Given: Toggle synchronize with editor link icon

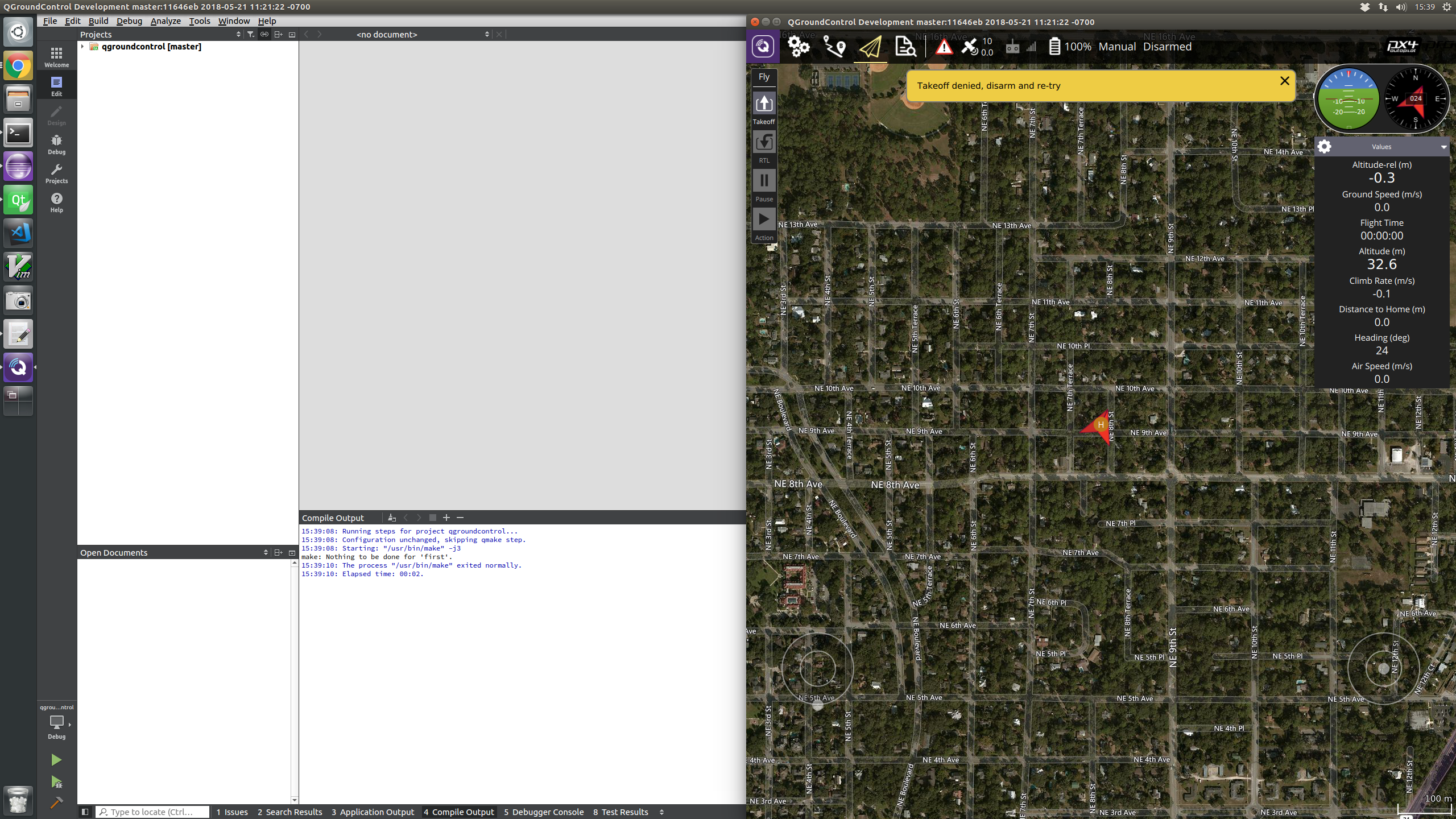Looking at the screenshot, I should coord(264,35).
